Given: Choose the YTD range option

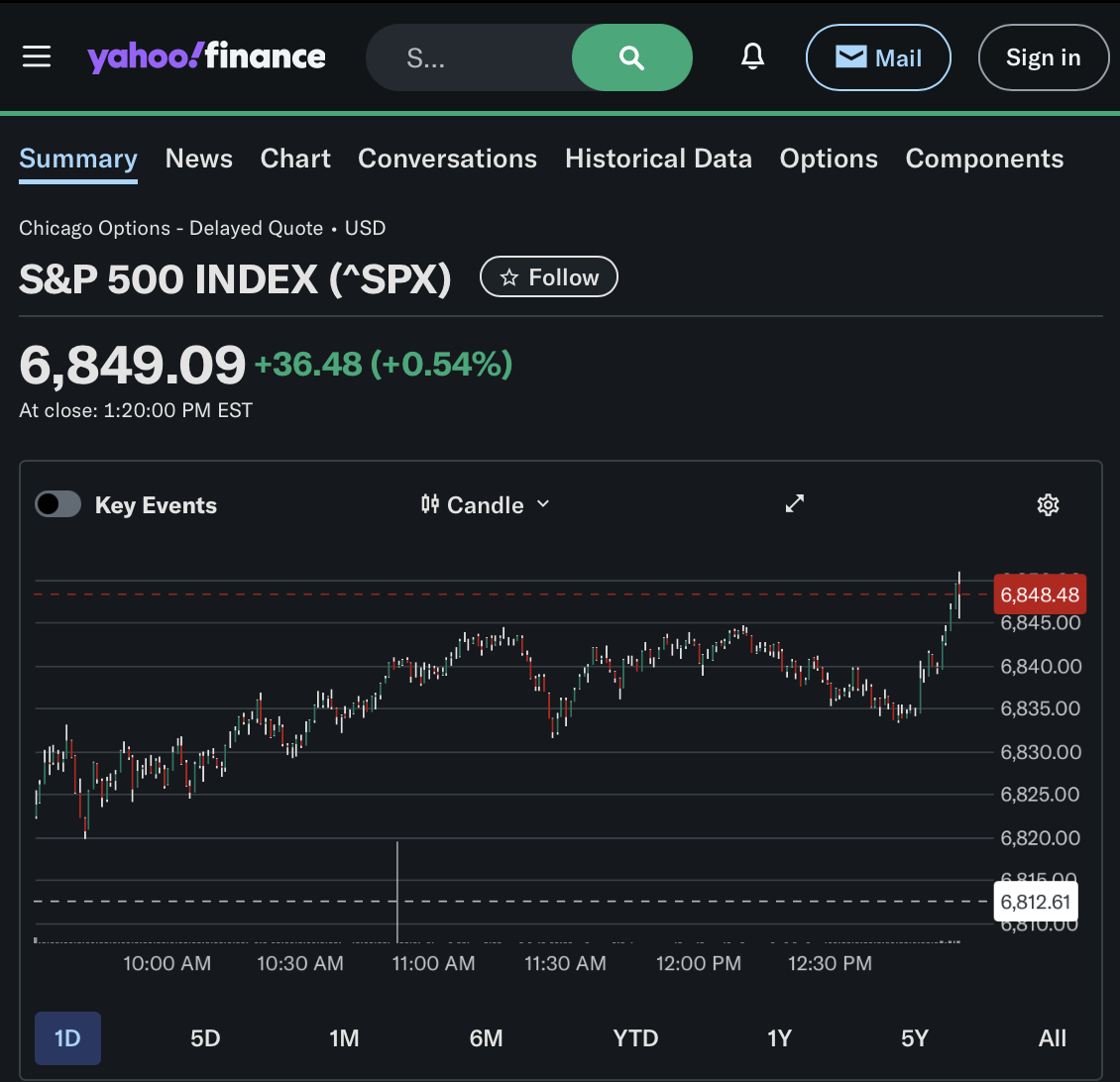Looking at the screenshot, I should point(635,1037).
